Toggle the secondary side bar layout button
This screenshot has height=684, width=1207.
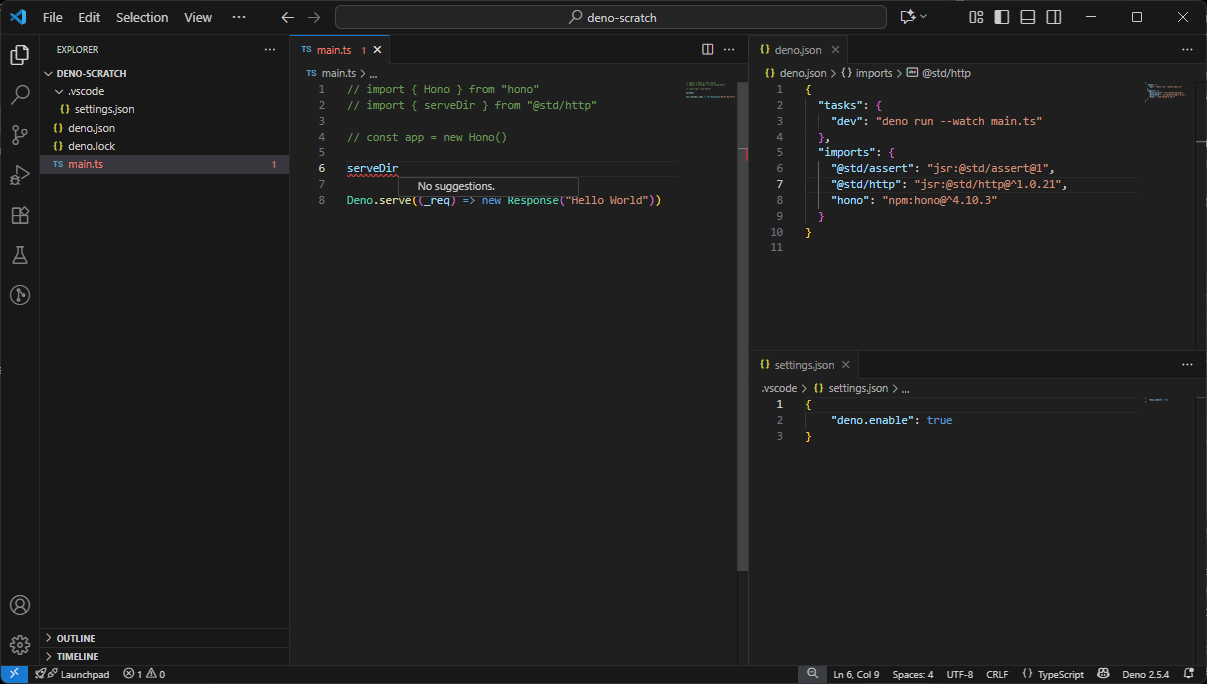click(x=1054, y=17)
